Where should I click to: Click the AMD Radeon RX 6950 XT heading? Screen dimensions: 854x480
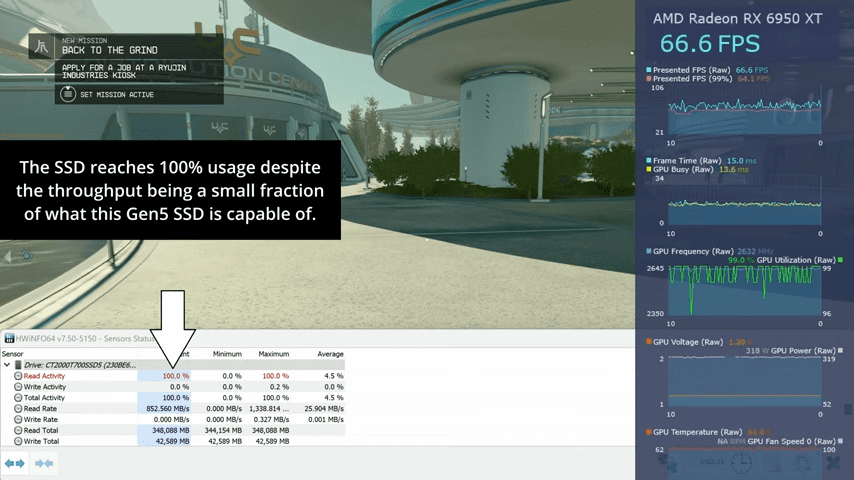(737, 19)
